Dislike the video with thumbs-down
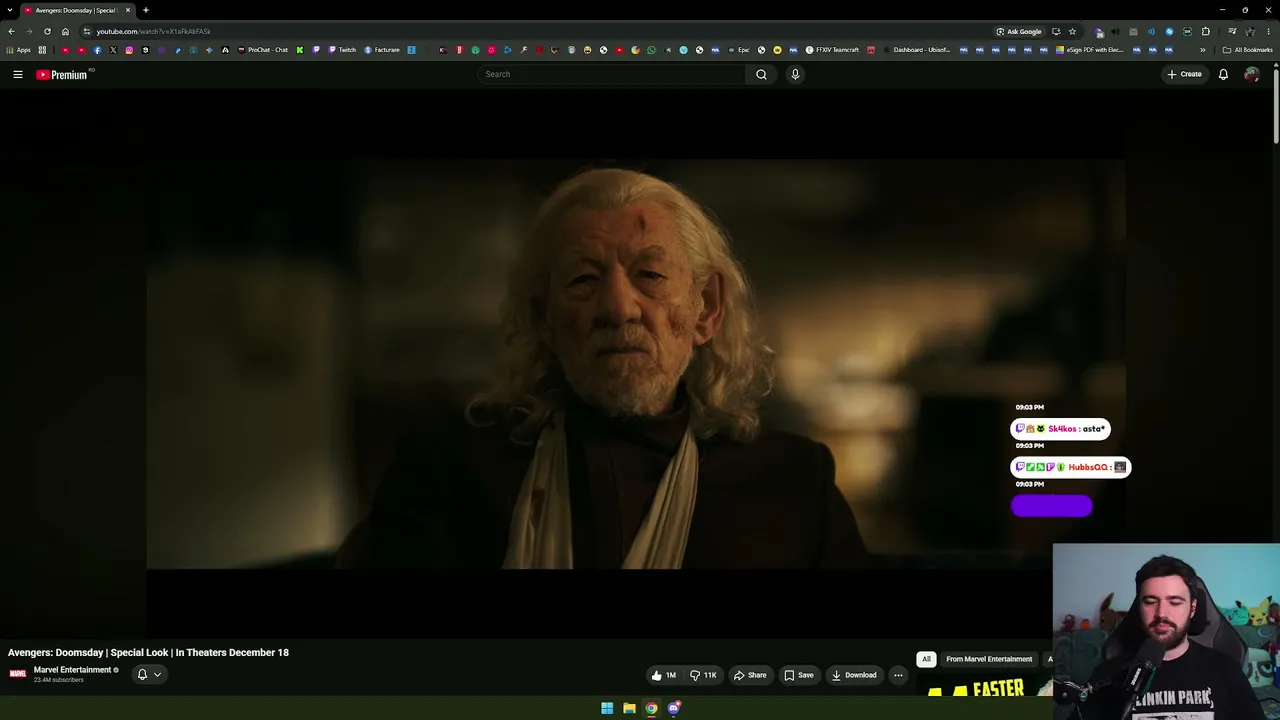This screenshot has height=720, width=1280. pos(703,675)
